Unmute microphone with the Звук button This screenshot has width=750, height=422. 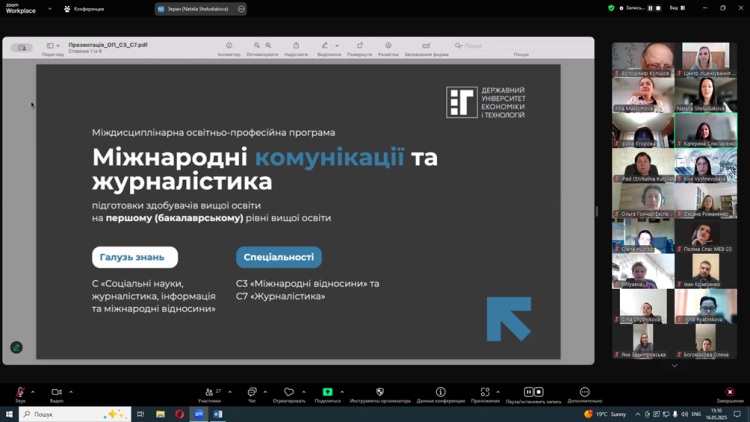tap(20, 393)
